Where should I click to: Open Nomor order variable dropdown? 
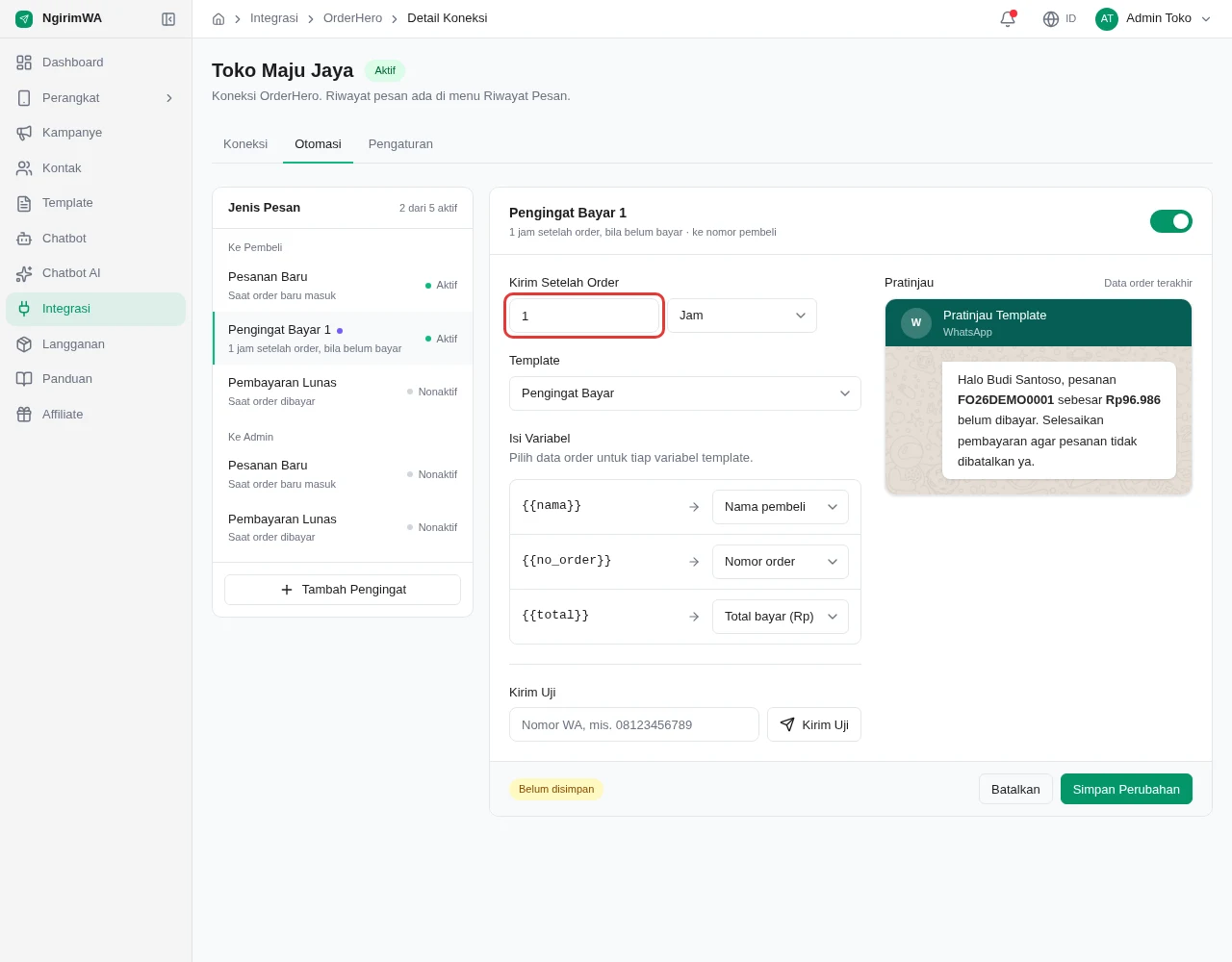click(x=781, y=562)
